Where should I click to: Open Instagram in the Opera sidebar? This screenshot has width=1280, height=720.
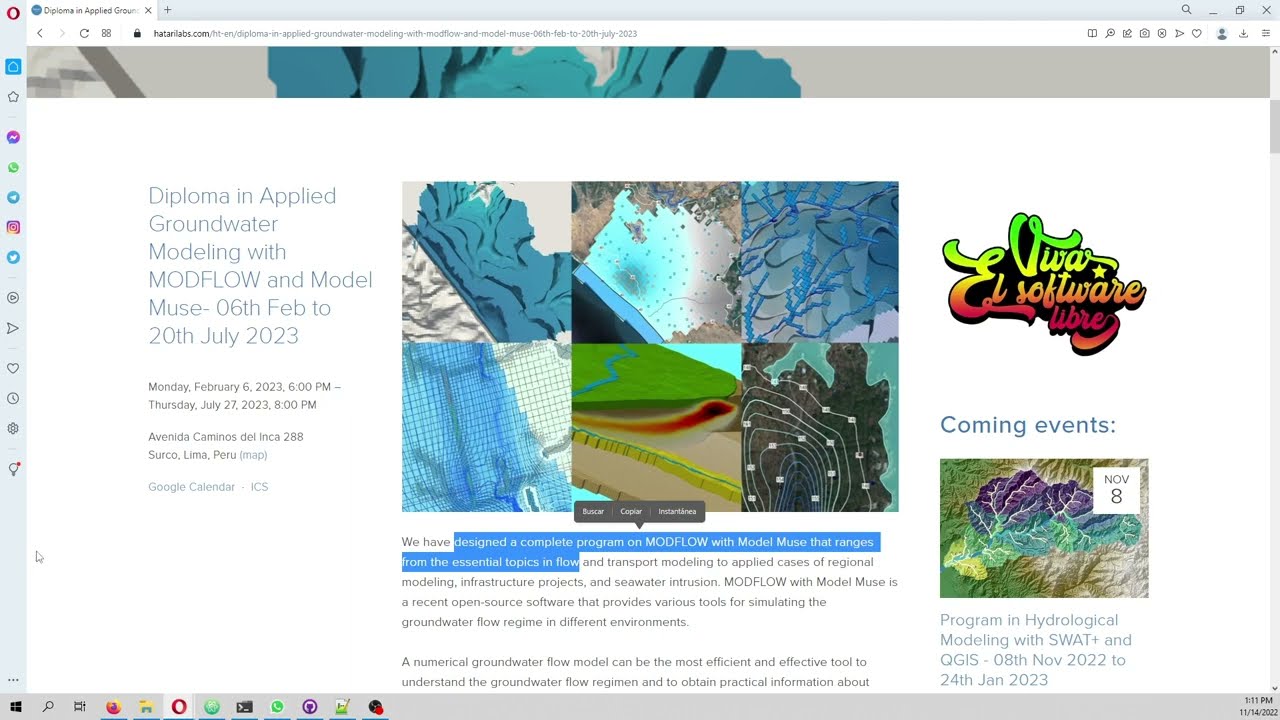click(13, 227)
